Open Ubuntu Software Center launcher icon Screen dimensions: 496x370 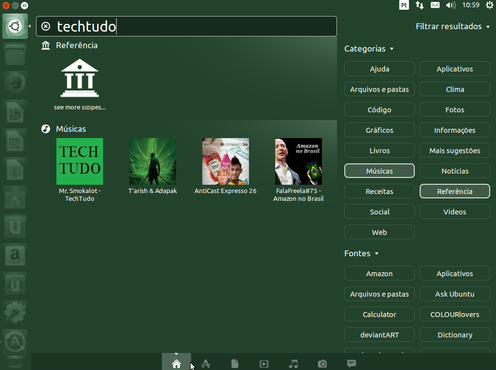tap(15, 198)
